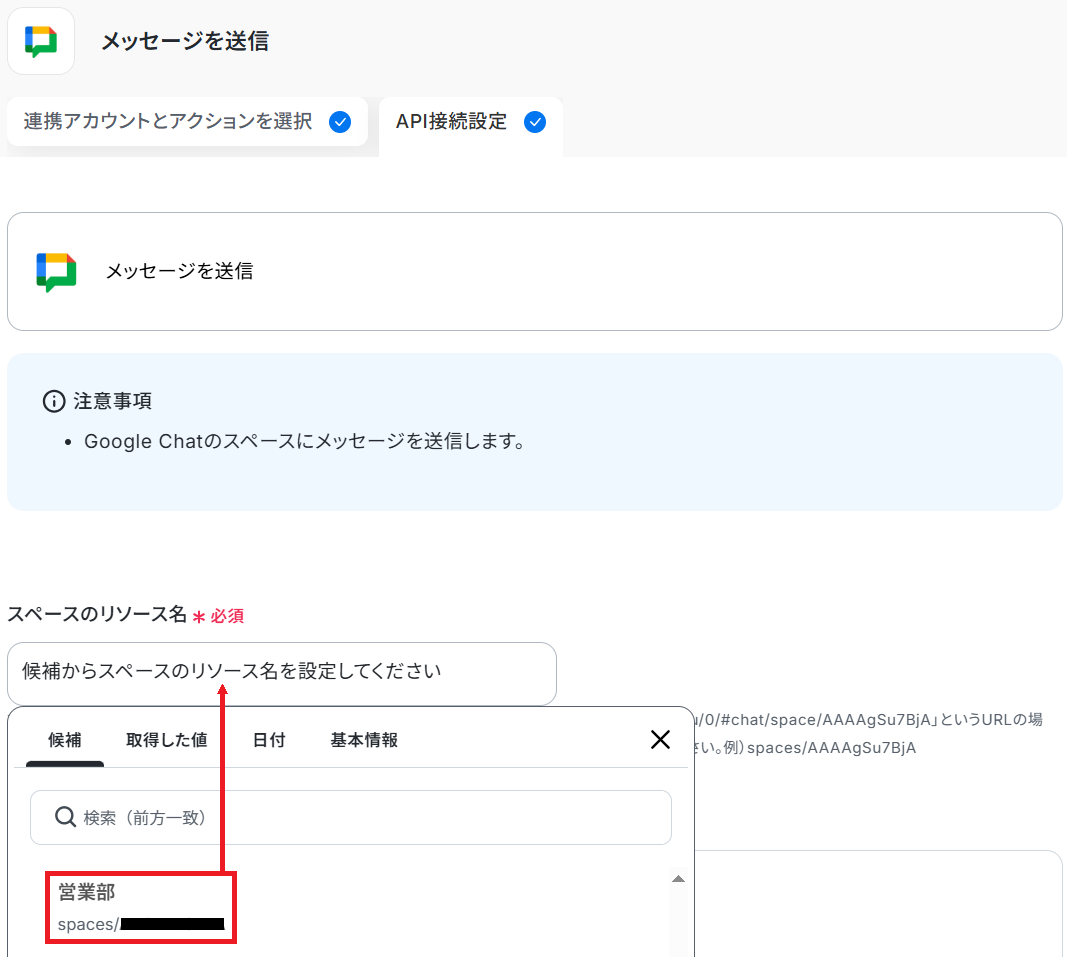Open the 連携アカウントとアクションを選択 step tab
Screen dimensions: 1067x957
168,122
